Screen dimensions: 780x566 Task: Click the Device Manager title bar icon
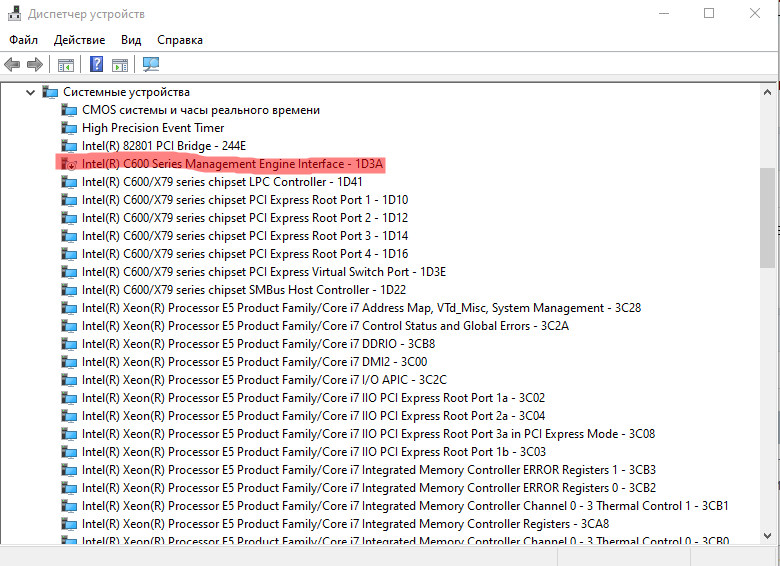14,14
